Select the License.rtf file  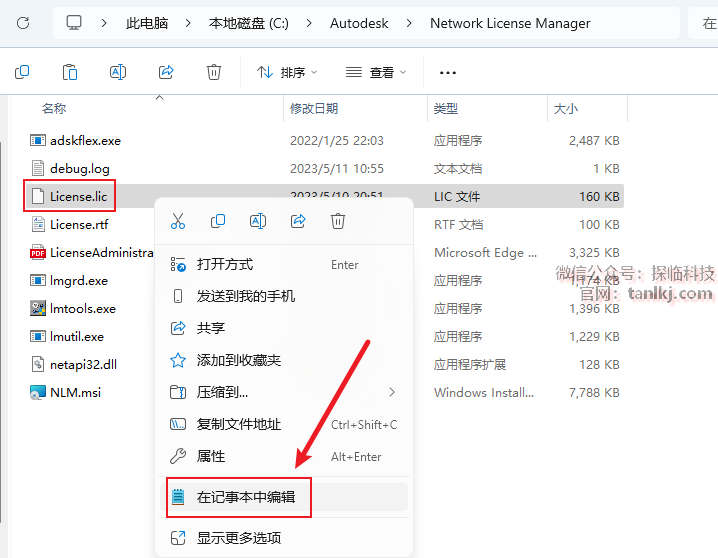click(79, 224)
